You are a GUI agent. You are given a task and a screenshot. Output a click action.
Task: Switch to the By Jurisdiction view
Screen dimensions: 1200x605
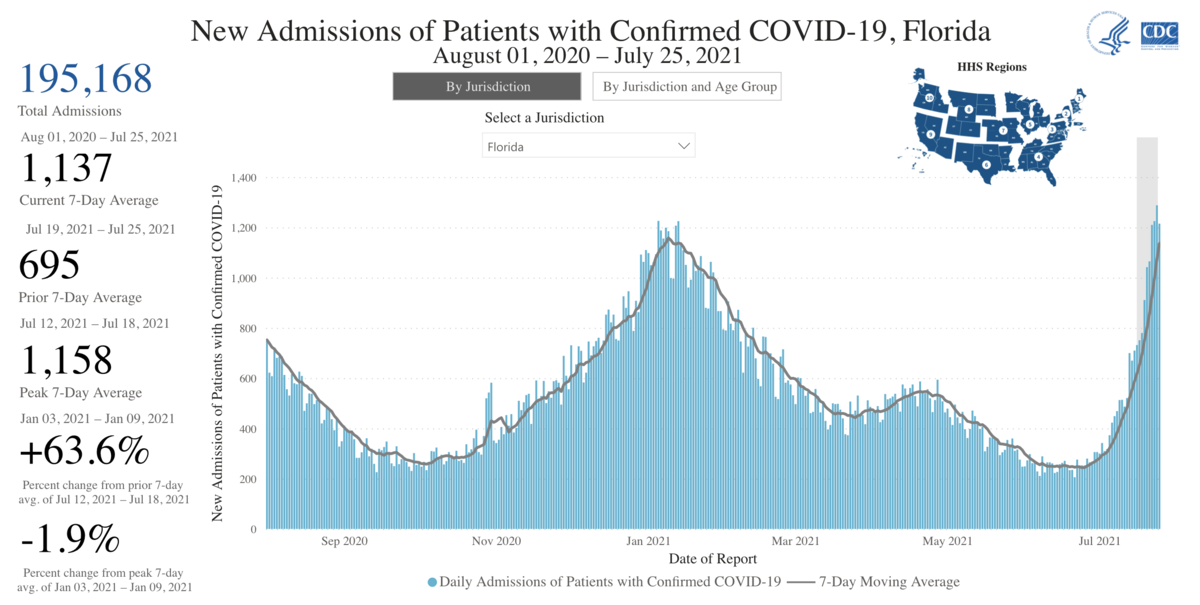tap(488, 87)
